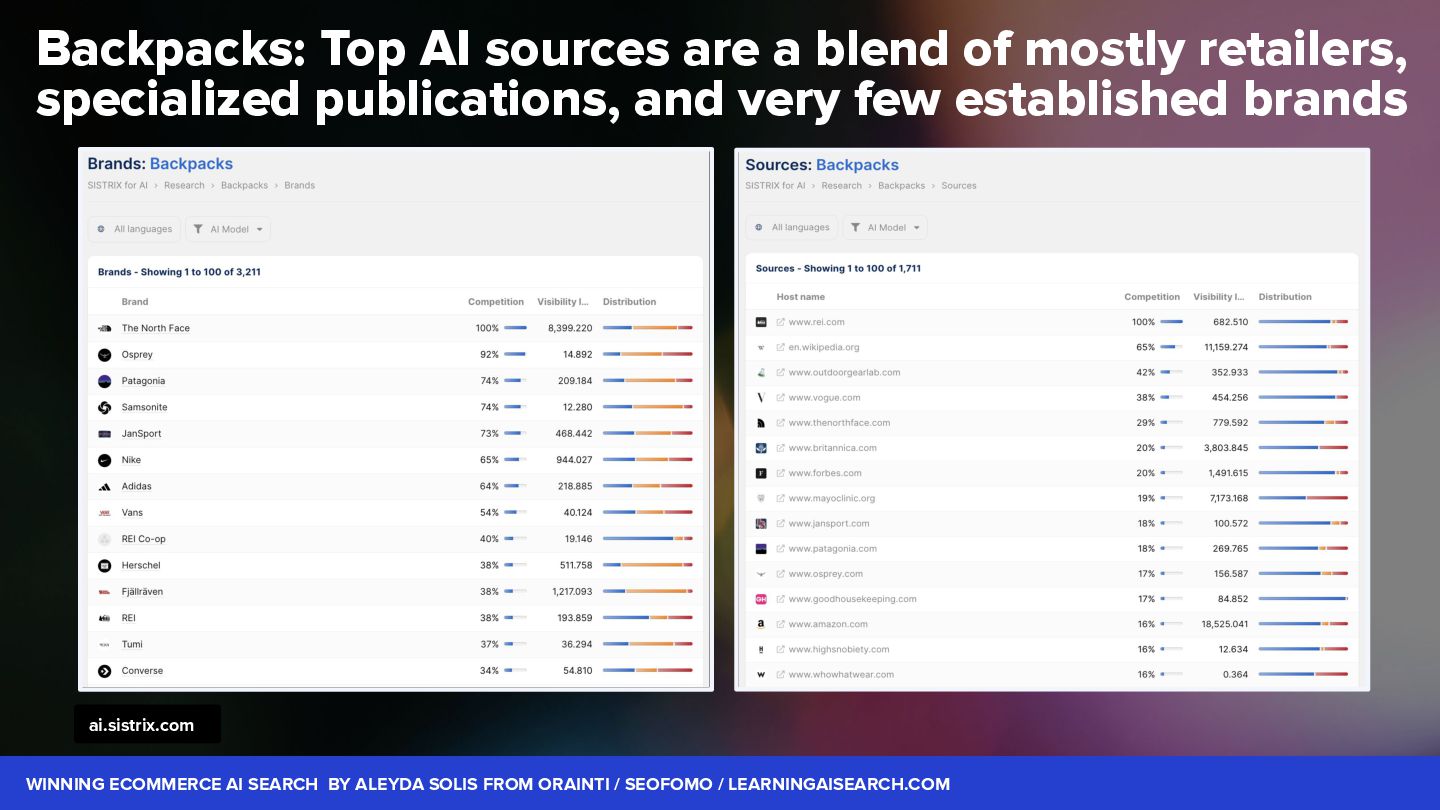Select Backpacks breadcrumb in Sources panel
This screenshot has width=1440, height=810.
(x=901, y=185)
